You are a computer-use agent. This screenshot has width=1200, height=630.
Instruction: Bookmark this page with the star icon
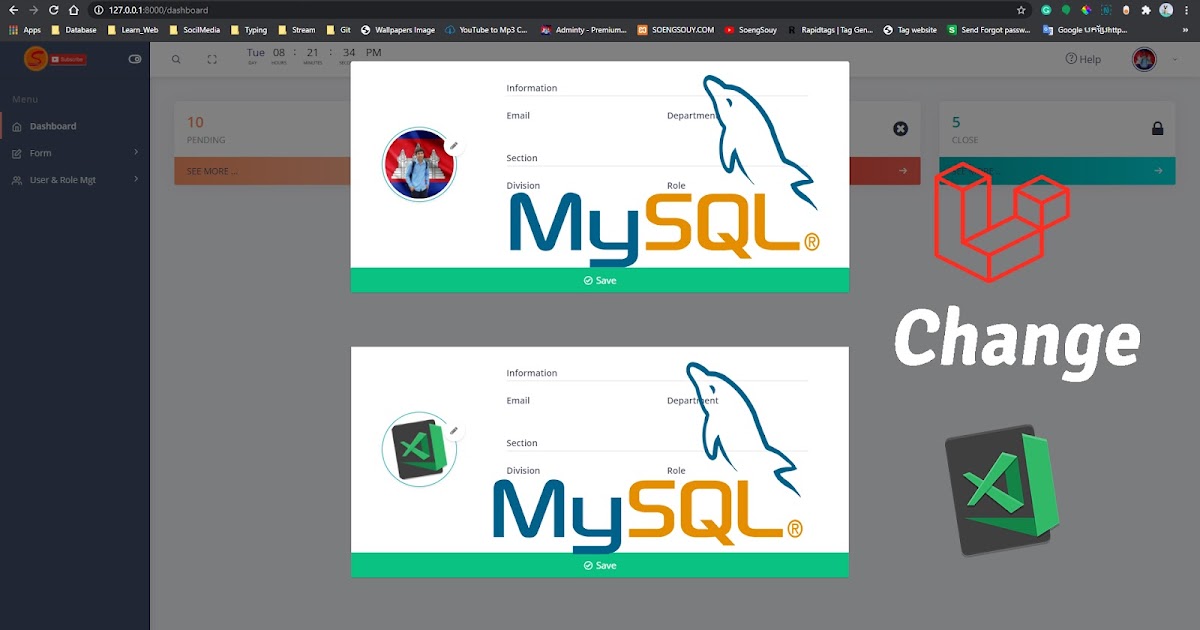1021,10
